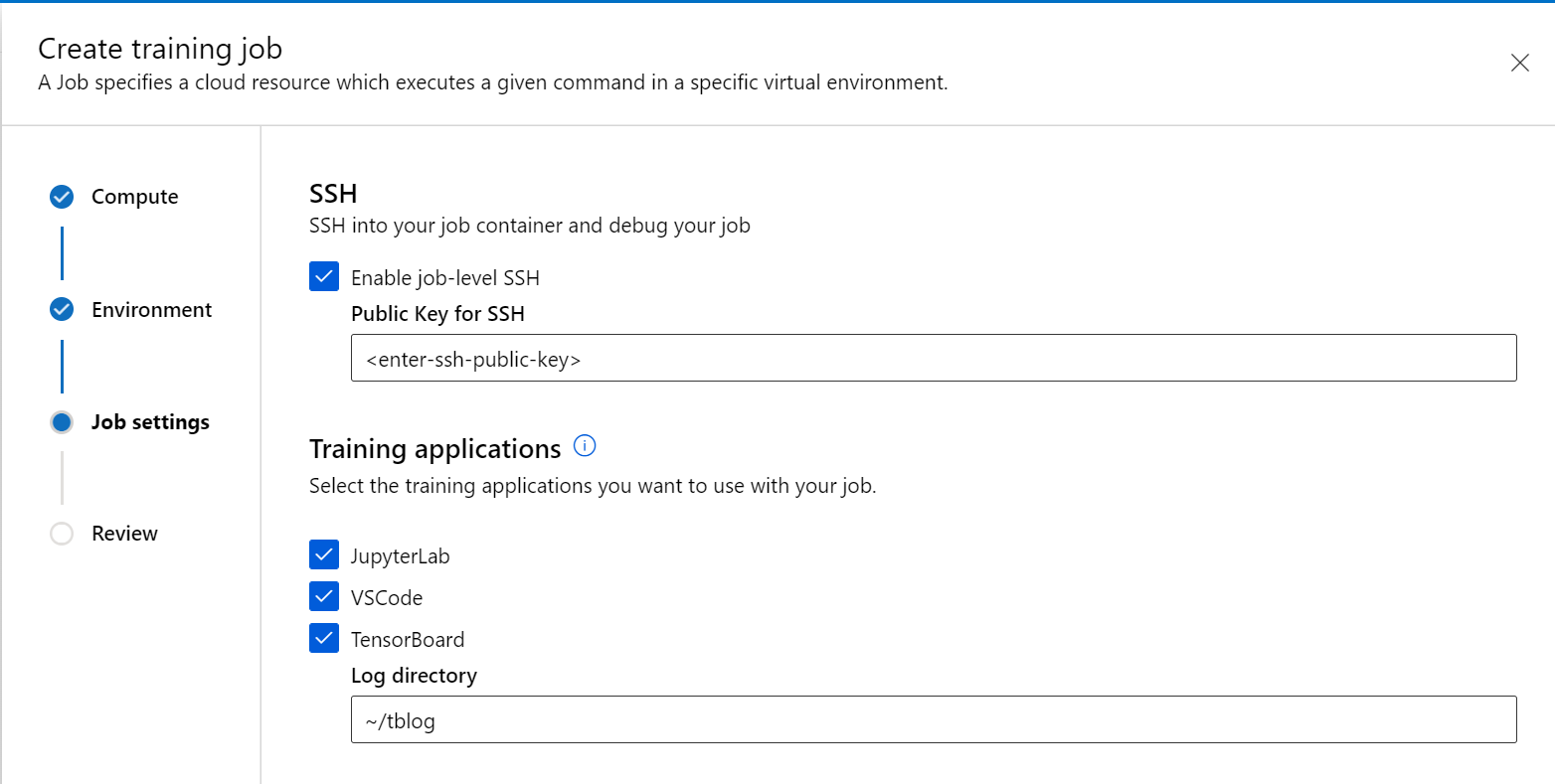Click the Review step empty circle
The height and width of the screenshot is (784, 1555).
(x=62, y=534)
